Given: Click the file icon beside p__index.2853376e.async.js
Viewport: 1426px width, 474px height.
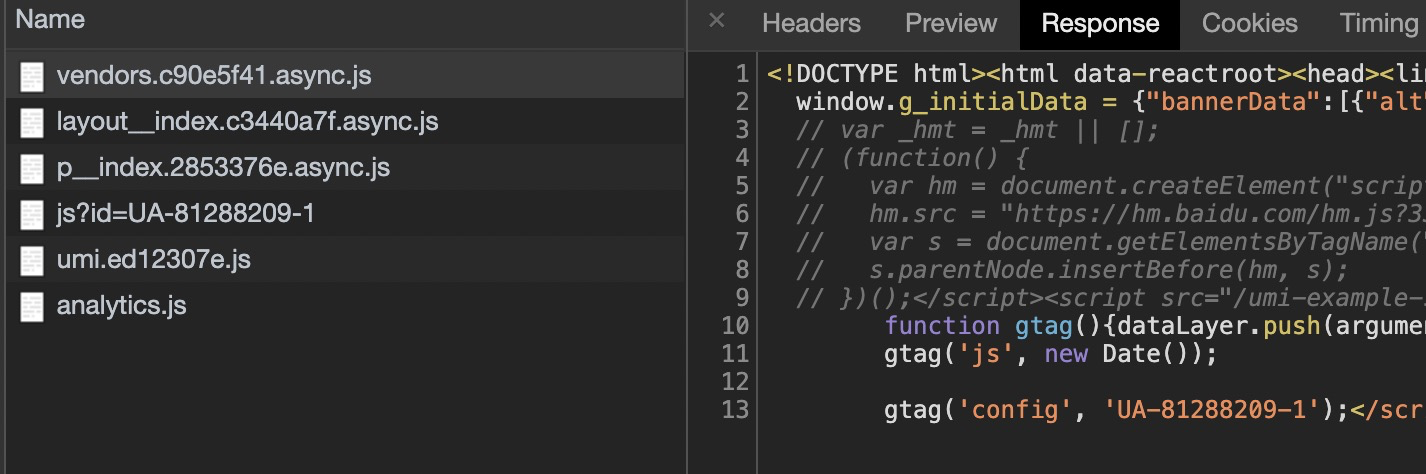Looking at the screenshot, I should [33, 168].
